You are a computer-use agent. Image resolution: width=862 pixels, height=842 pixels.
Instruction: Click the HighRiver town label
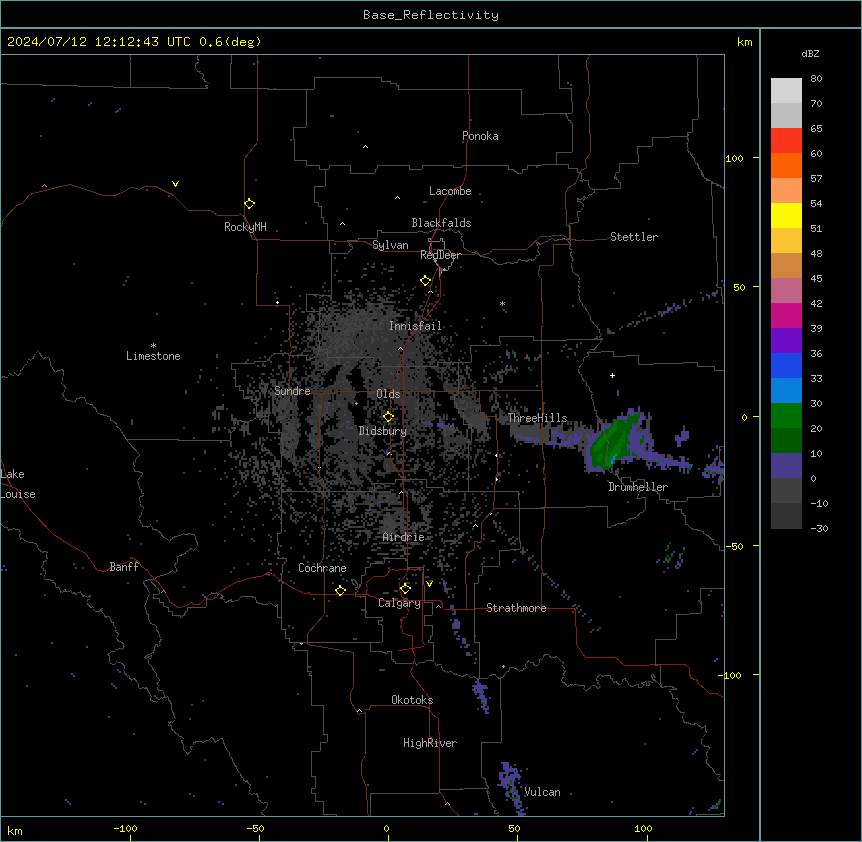[430, 743]
